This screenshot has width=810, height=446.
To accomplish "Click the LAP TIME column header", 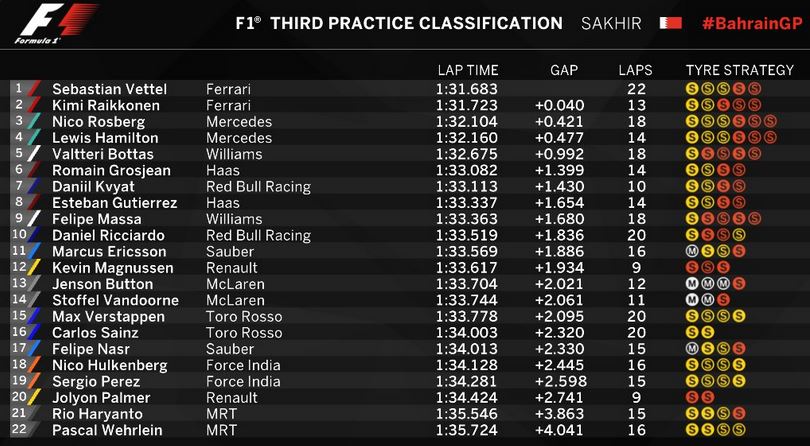I will 468,70.
